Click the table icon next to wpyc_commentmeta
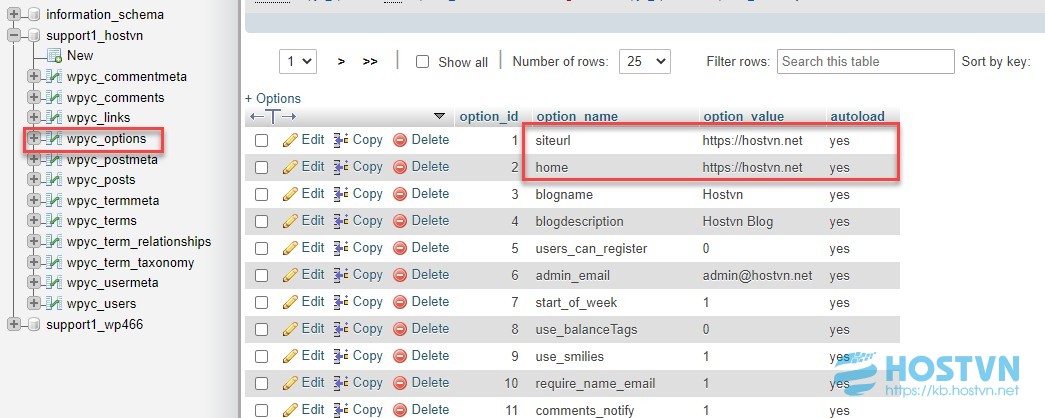 54,77
